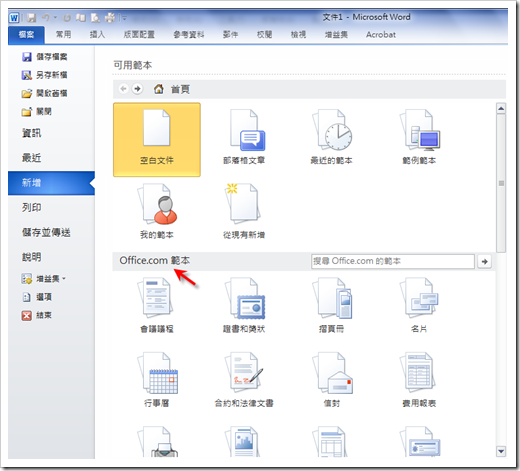Screen dimensions: 520x471
Task: Click the vertical scrollbar thumb
Action: tap(501, 184)
